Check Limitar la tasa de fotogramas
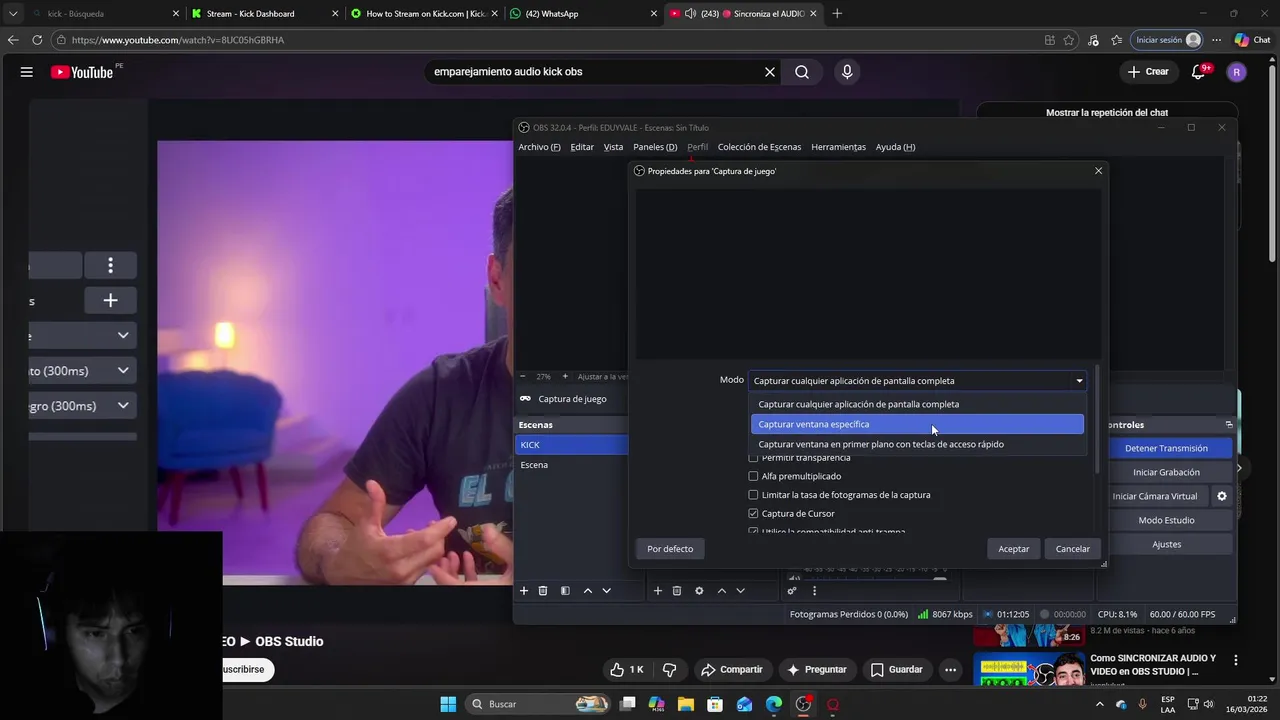Screen dimensions: 1280x720 coord(753,495)
